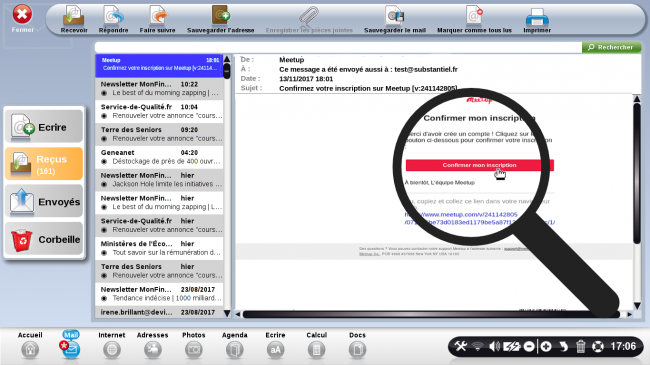Viewport: 650px width, 365px height.
Task: Click the tray trash bin icon
Action: (580, 346)
